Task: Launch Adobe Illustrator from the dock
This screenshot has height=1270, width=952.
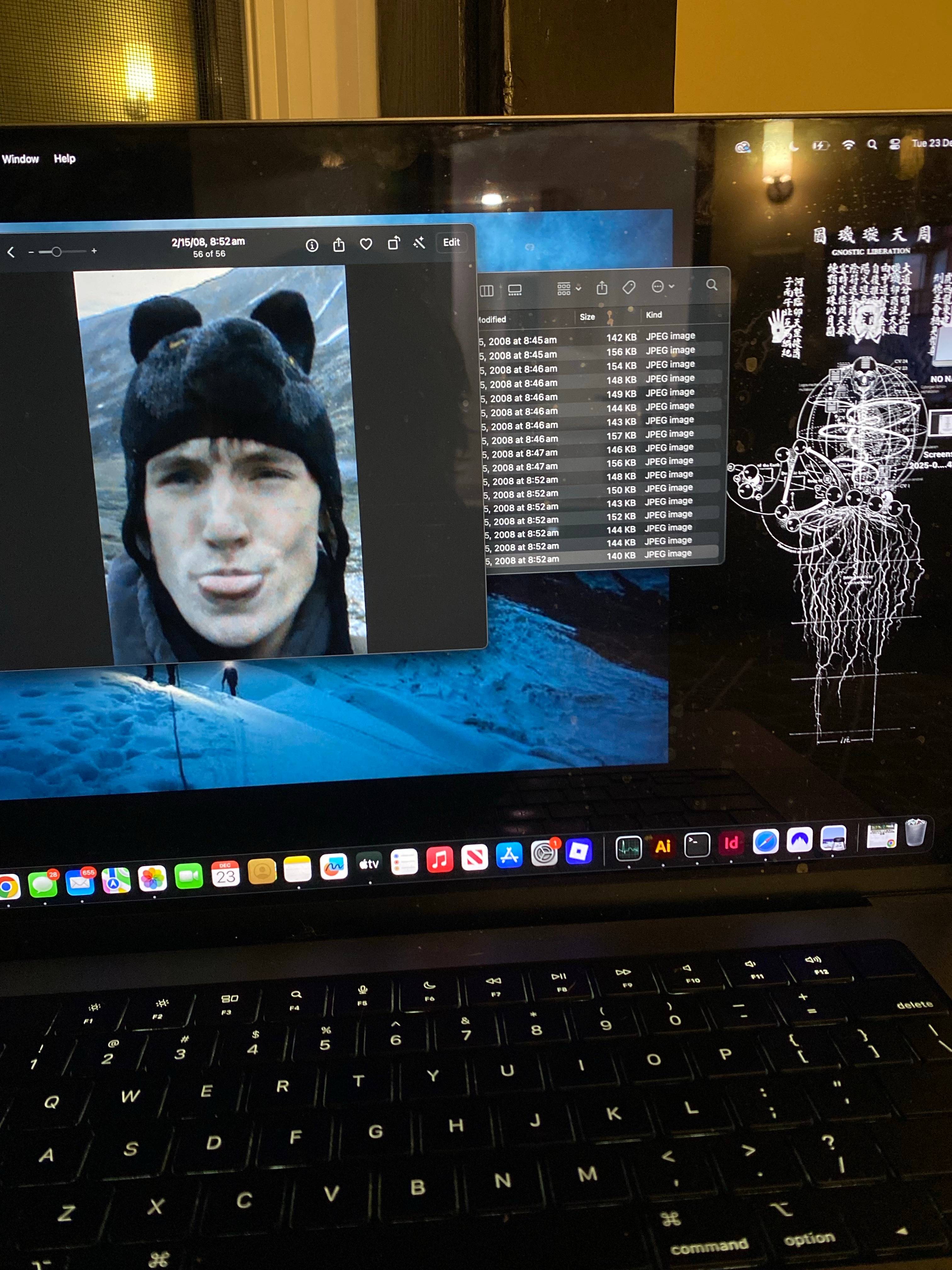Action: [663, 846]
